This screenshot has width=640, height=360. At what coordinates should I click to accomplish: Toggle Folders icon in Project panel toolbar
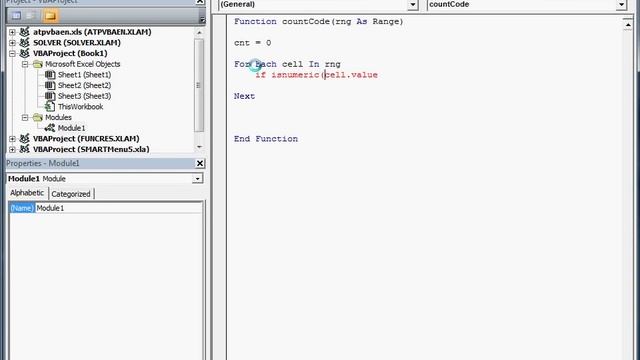point(50,16)
